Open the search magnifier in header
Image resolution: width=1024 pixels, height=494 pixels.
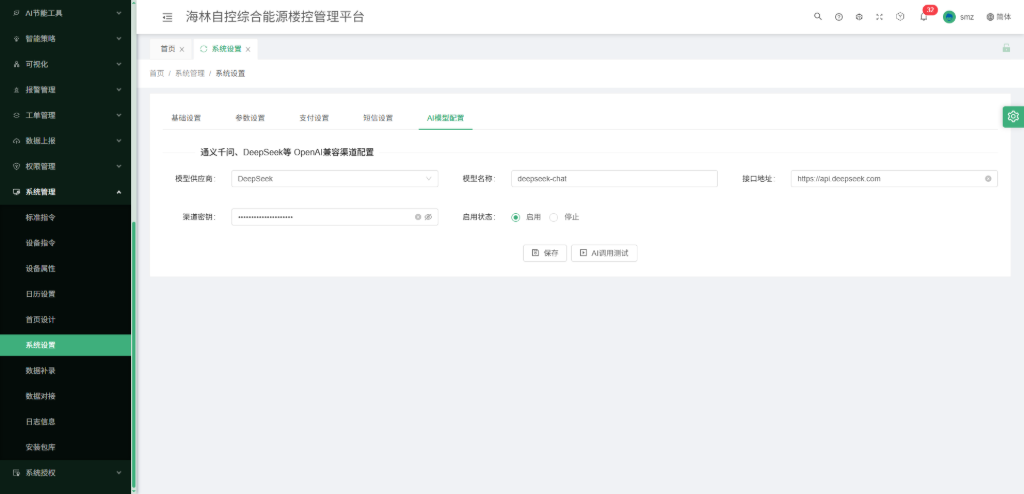coord(818,17)
